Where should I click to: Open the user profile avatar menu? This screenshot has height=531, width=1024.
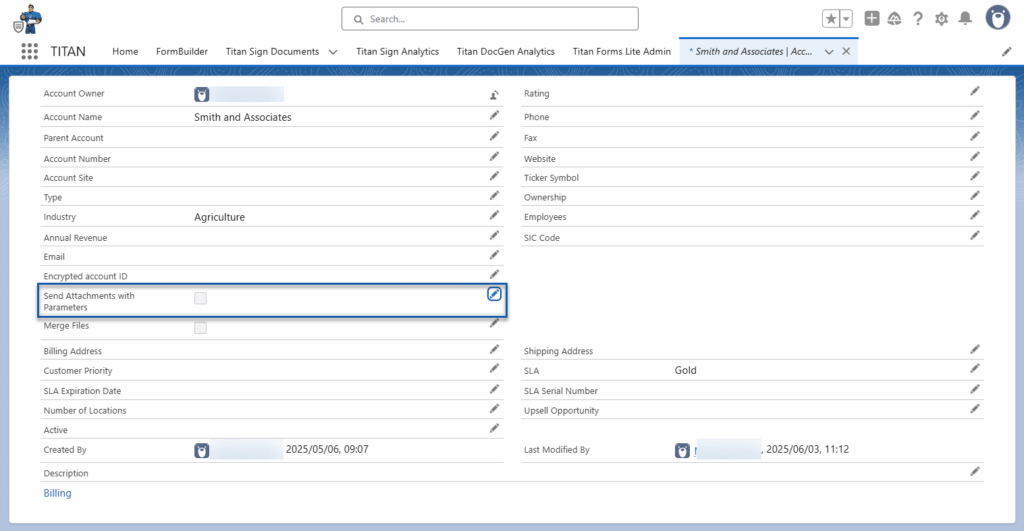[x=998, y=18]
